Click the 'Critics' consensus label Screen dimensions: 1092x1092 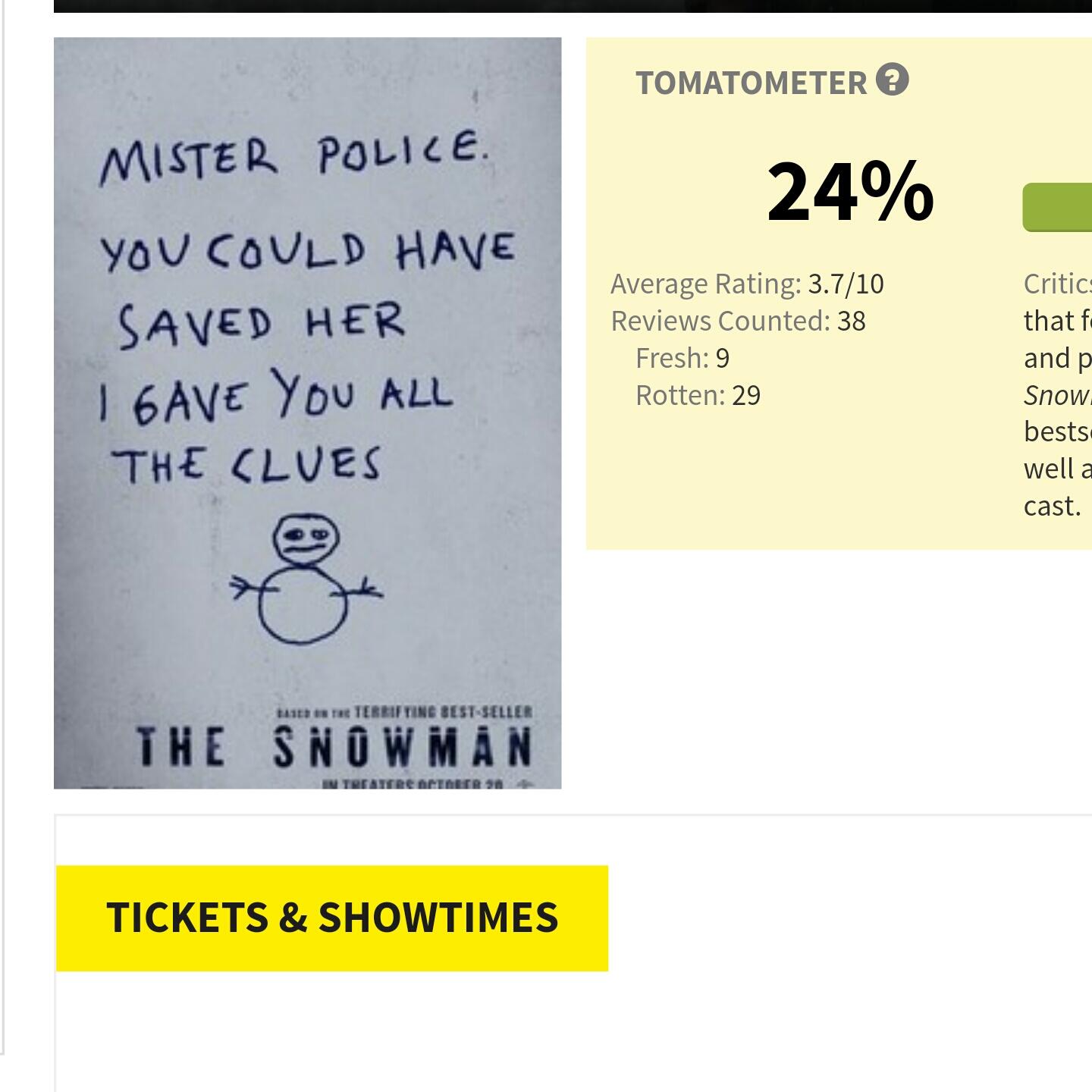point(1057,284)
